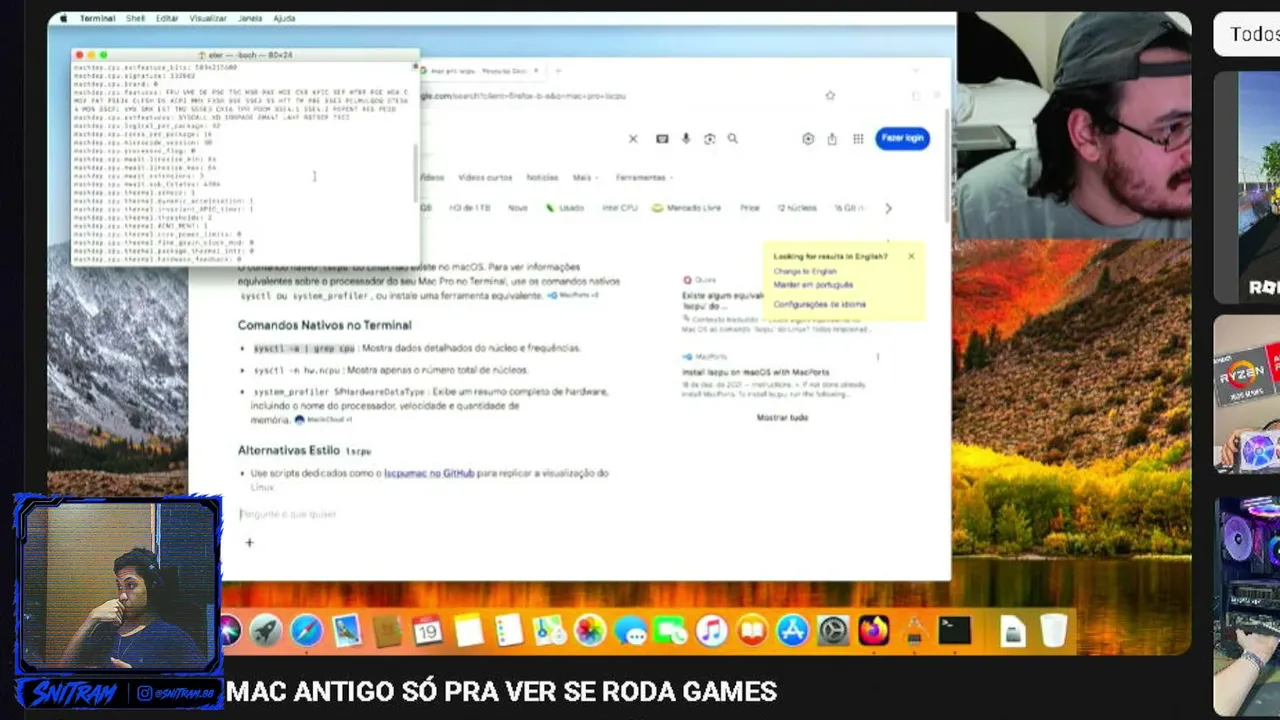
Task: Open Install lscpu on macOS with MacPorts result
Action: tap(755, 372)
